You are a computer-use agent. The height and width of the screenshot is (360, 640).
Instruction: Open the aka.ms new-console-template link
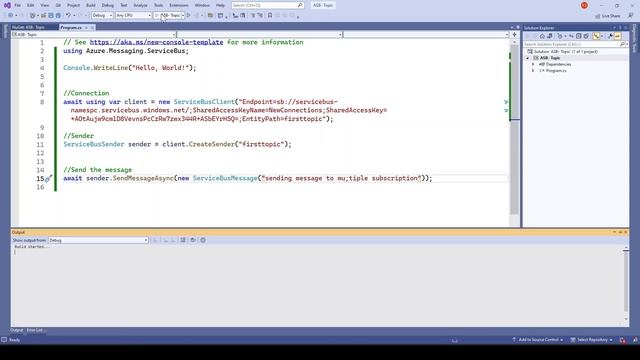(156, 42)
